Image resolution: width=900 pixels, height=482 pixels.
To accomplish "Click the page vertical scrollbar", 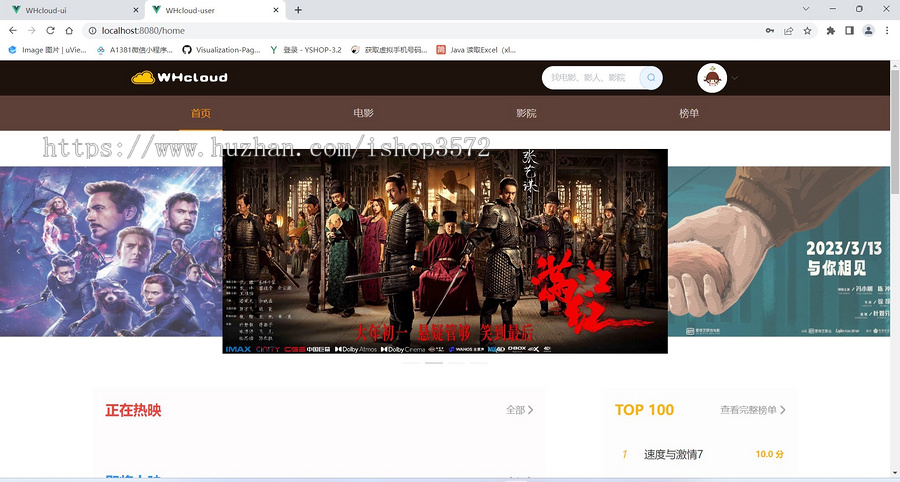I will [x=895, y=131].
